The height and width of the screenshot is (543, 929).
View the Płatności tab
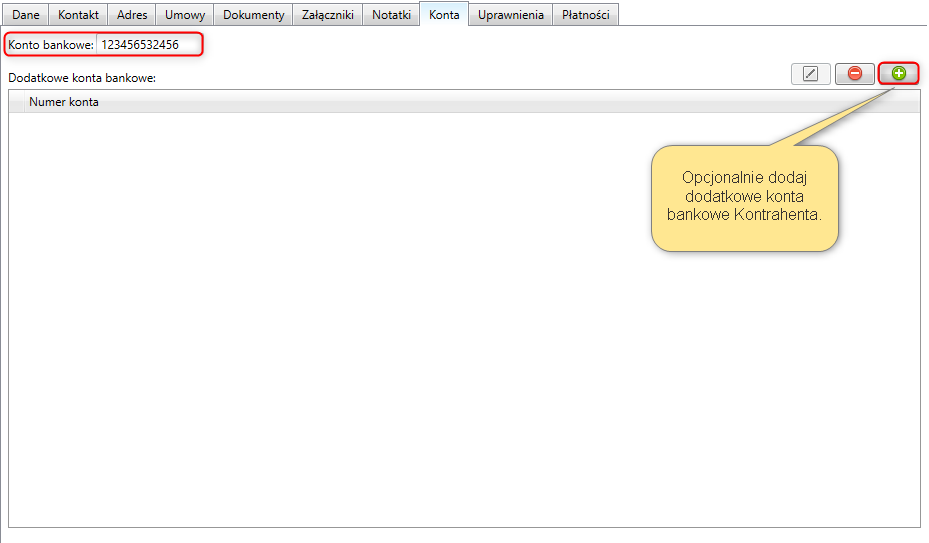(x=586, y=15)
